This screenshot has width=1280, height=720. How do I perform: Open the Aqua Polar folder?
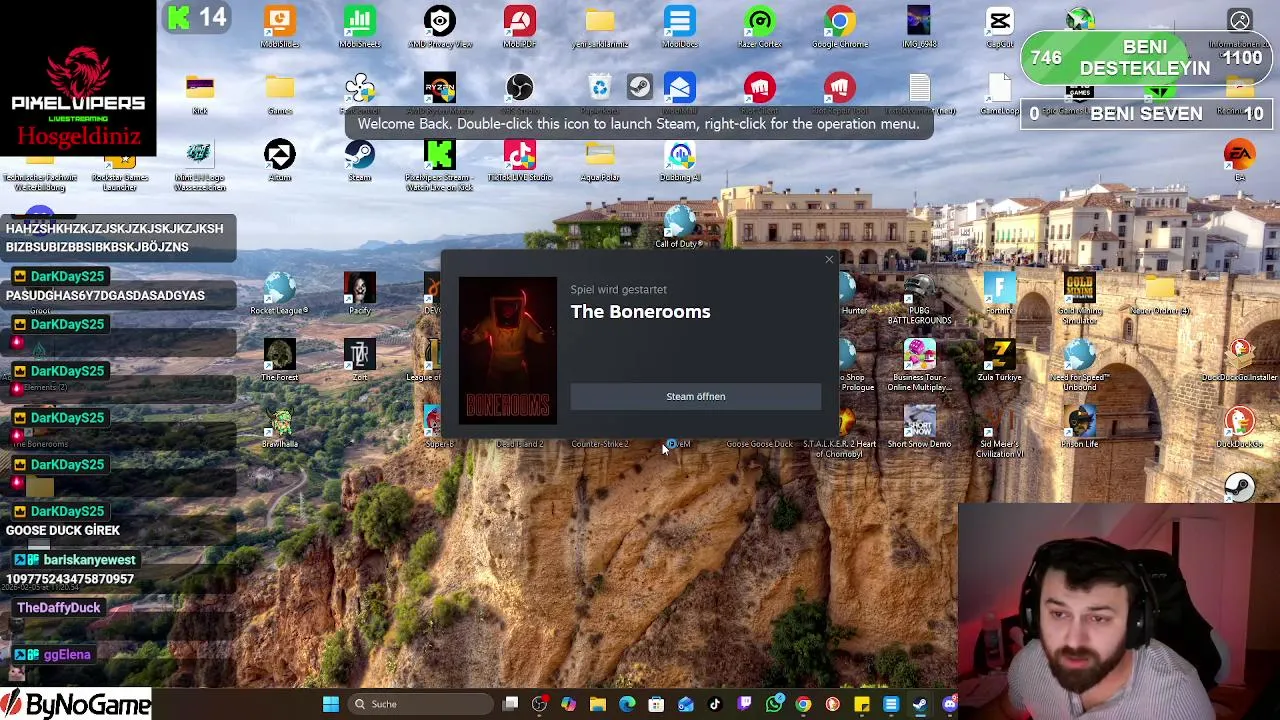tap(600, 161)
